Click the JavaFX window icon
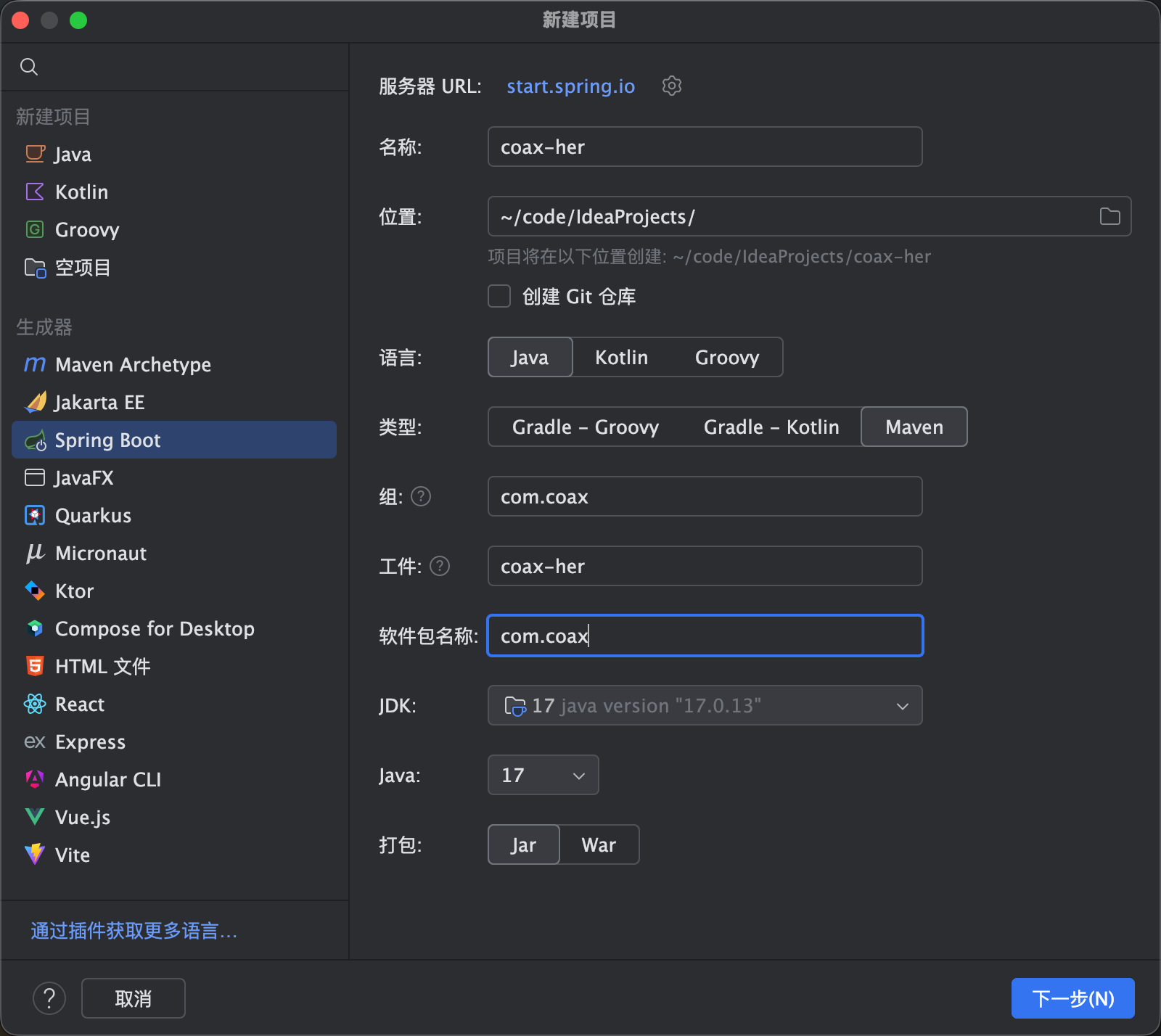 (x=35, y=477)
